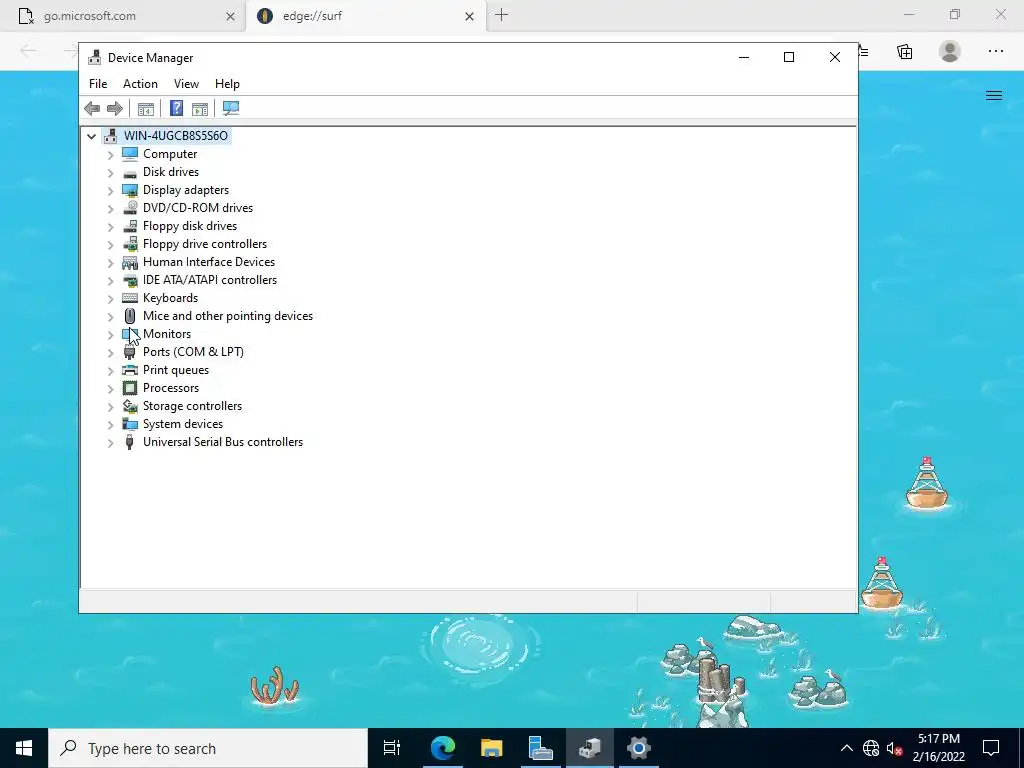Open File Explorer from the taskbar
The image size is (1024, 768).
point(492,748)
